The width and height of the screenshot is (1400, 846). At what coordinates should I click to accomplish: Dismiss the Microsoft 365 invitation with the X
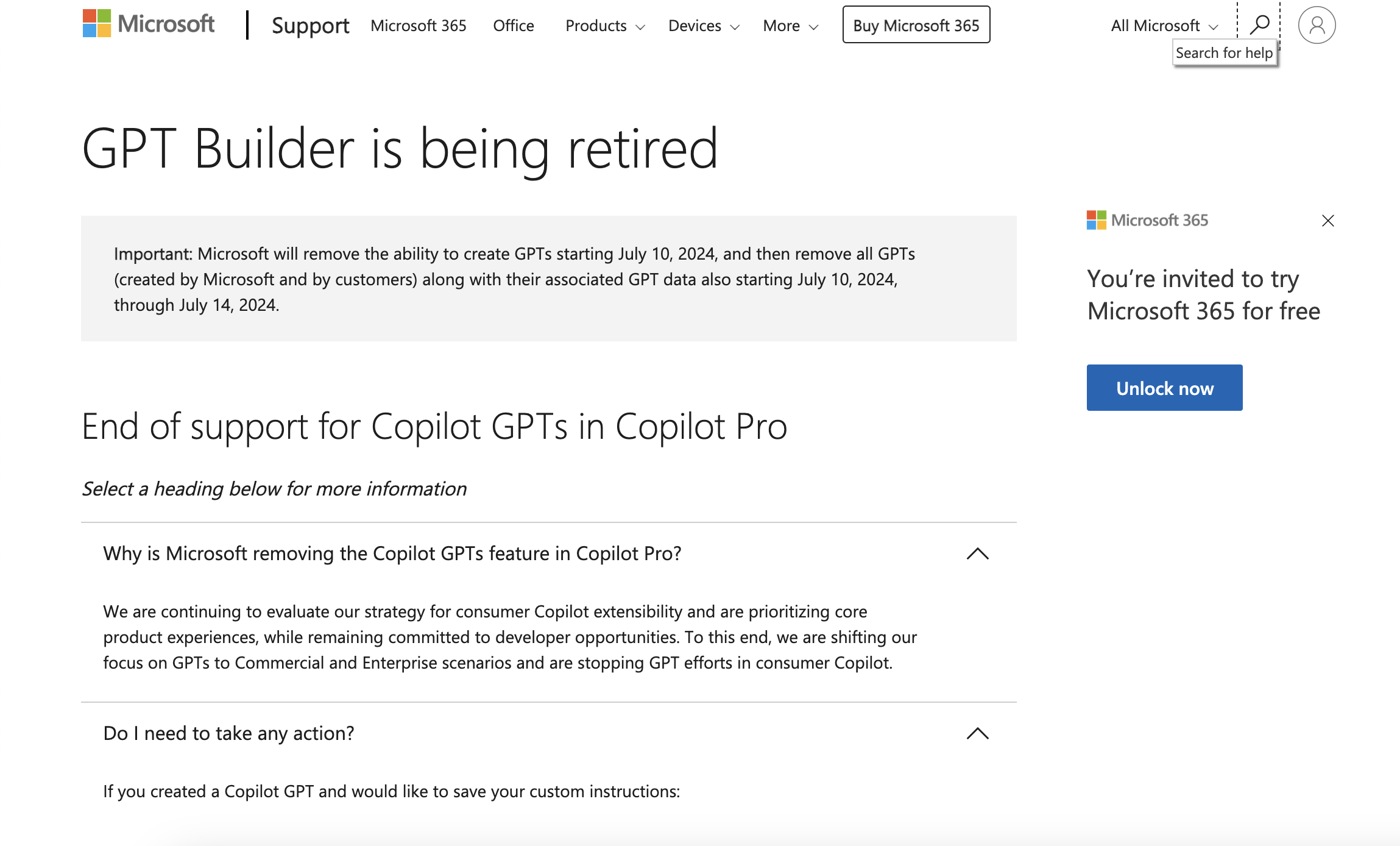(x=1328, y=221)
